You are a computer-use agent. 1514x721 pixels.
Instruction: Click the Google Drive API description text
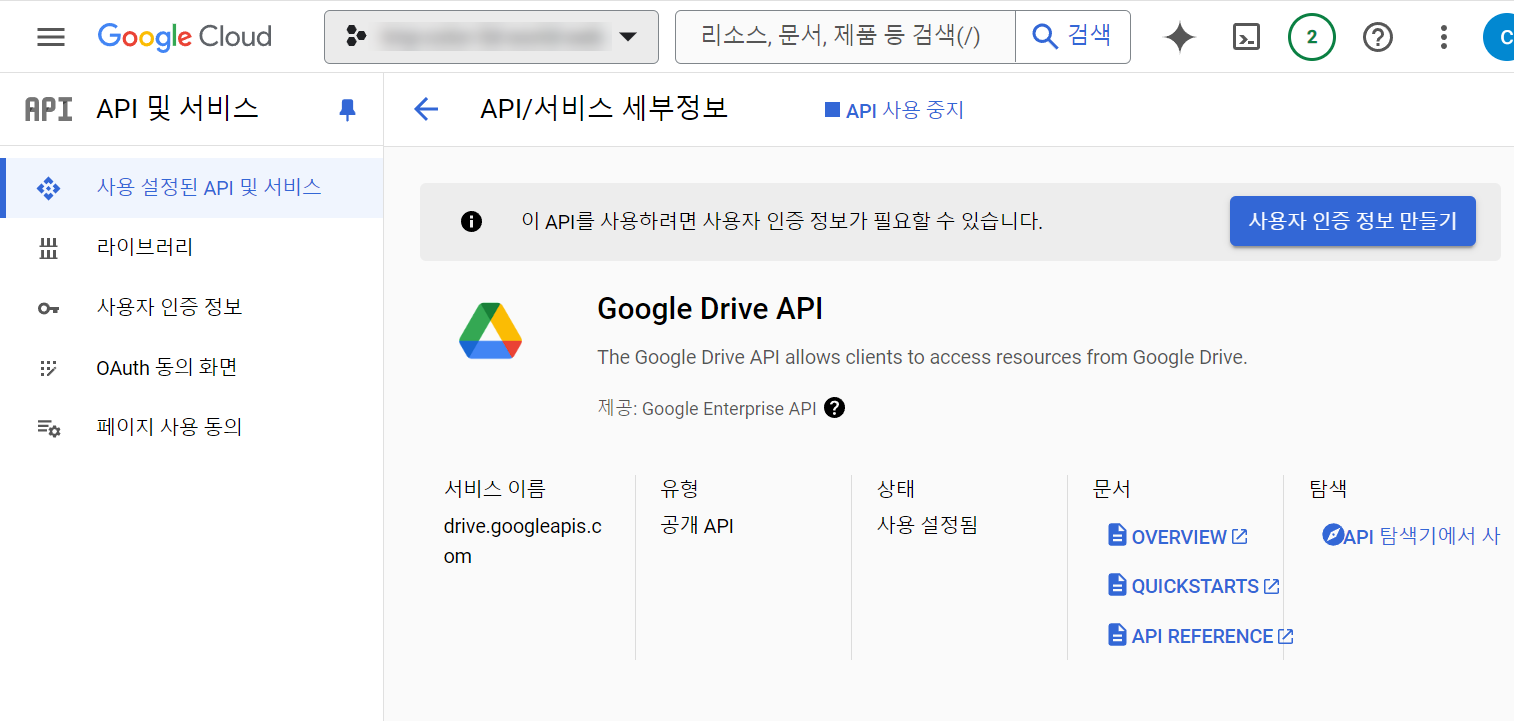click(922, 357)
